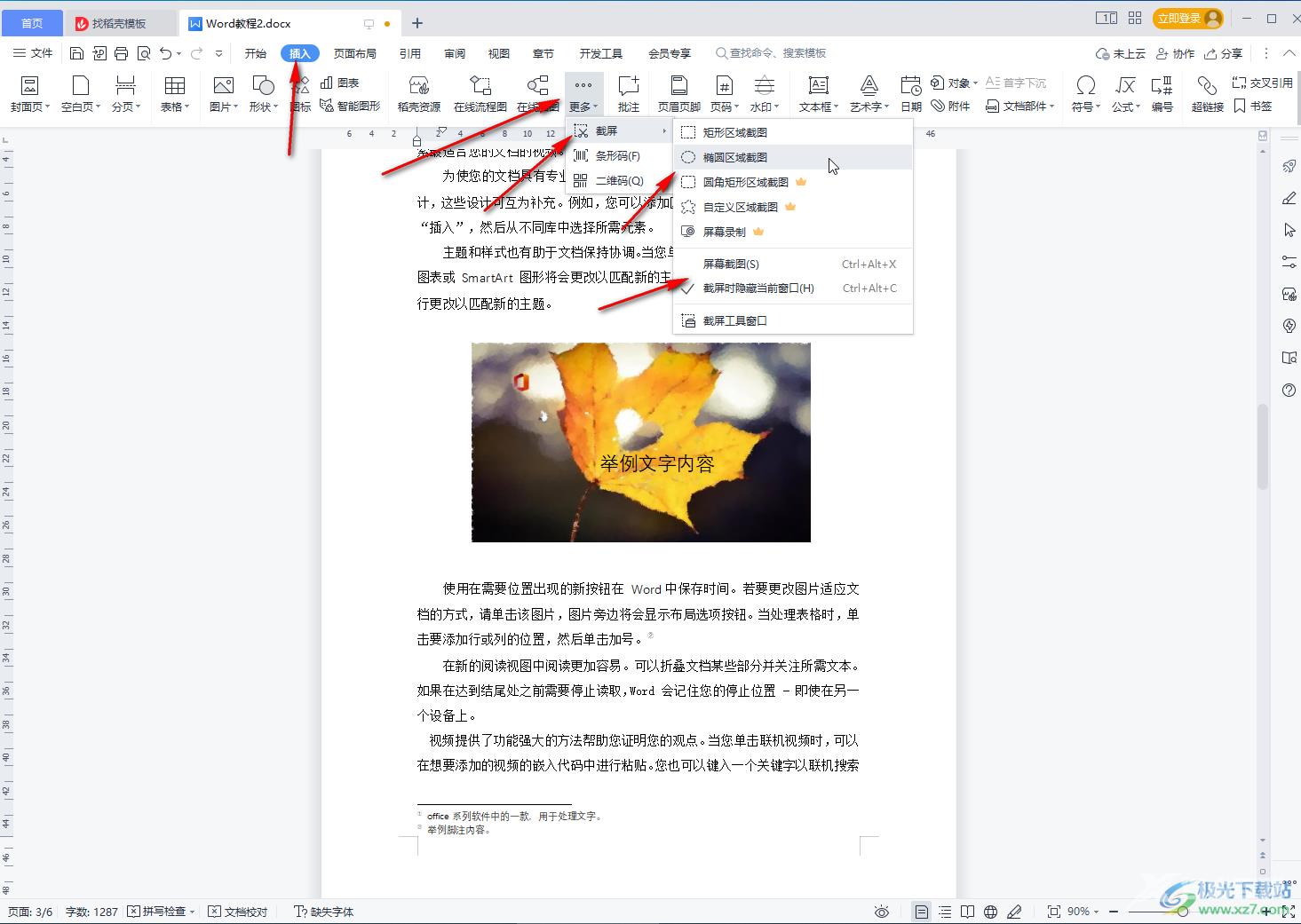Open the Shapes (形状) gallery
Image resolution: width=1301 pixels, height=924 pixels.
click(x=263, y=94)
